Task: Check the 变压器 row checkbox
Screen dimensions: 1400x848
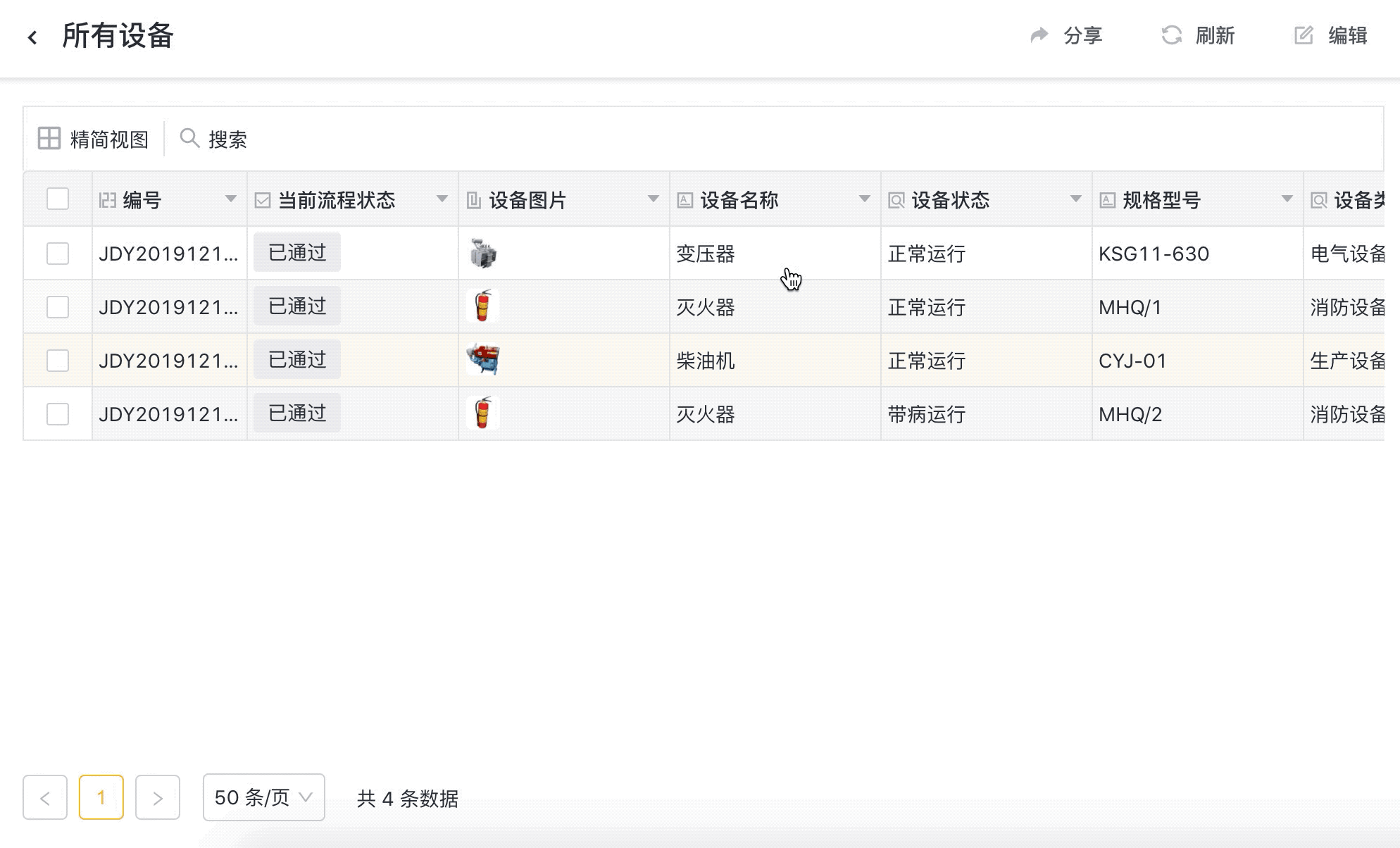Action: (58, 254)
